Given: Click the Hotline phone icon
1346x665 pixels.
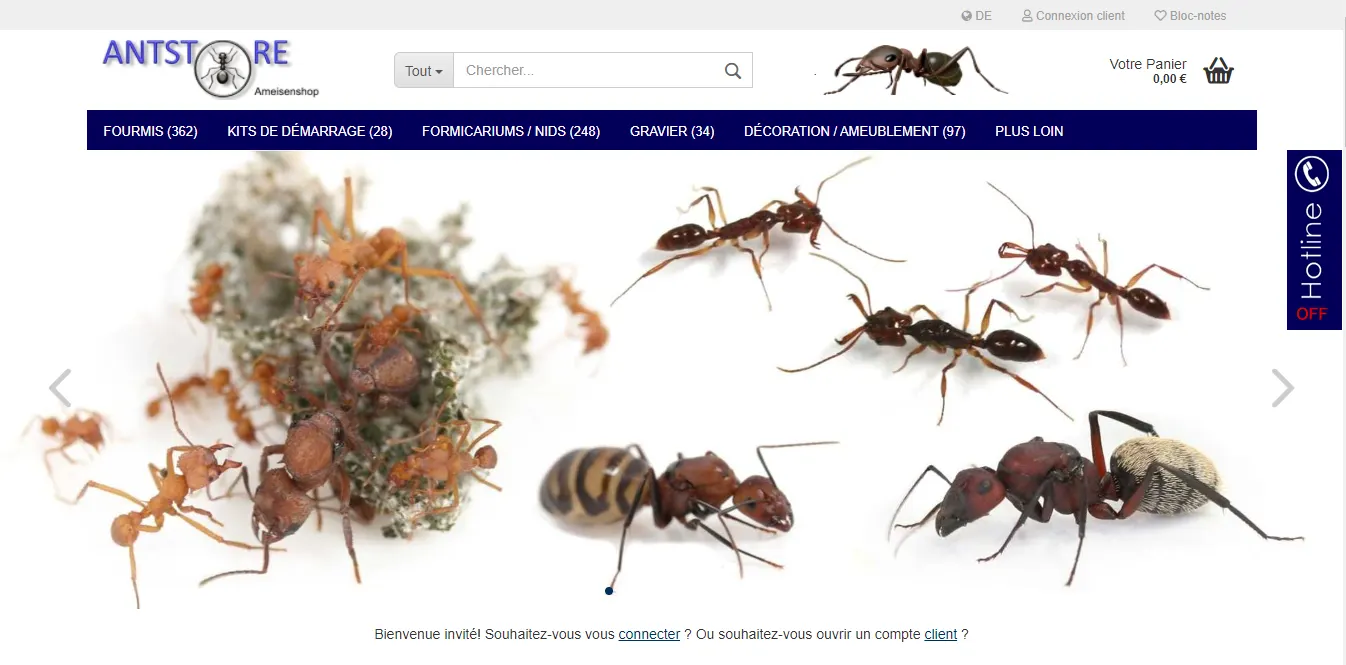Looking at the screenshot, I should [1311, 174].
